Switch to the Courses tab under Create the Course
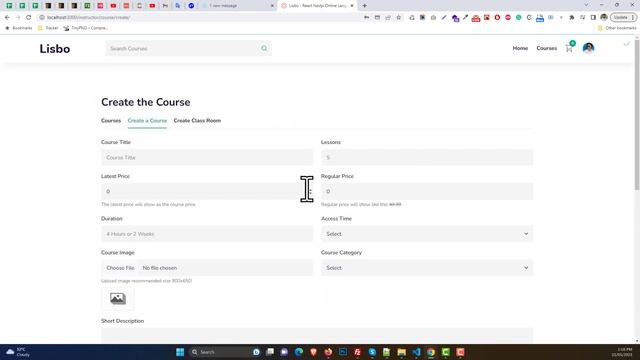Screen dimensions: 640x360 pyautogui.click(x=111, y=121)
